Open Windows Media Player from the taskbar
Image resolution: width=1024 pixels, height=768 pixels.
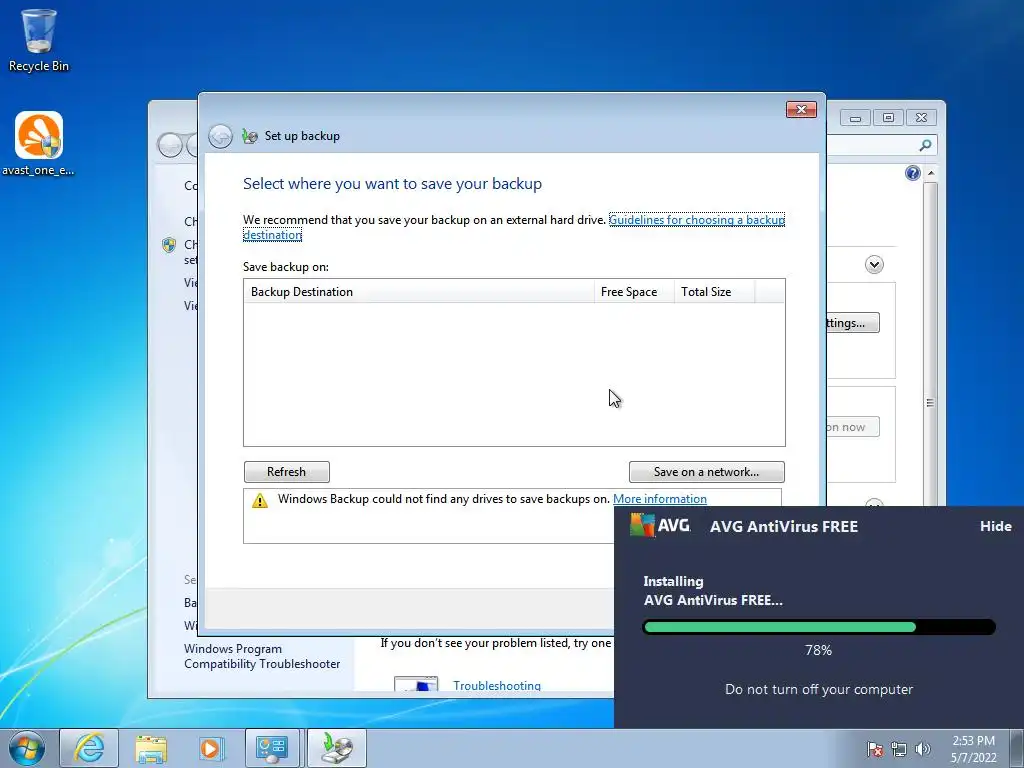coord(211,748)
